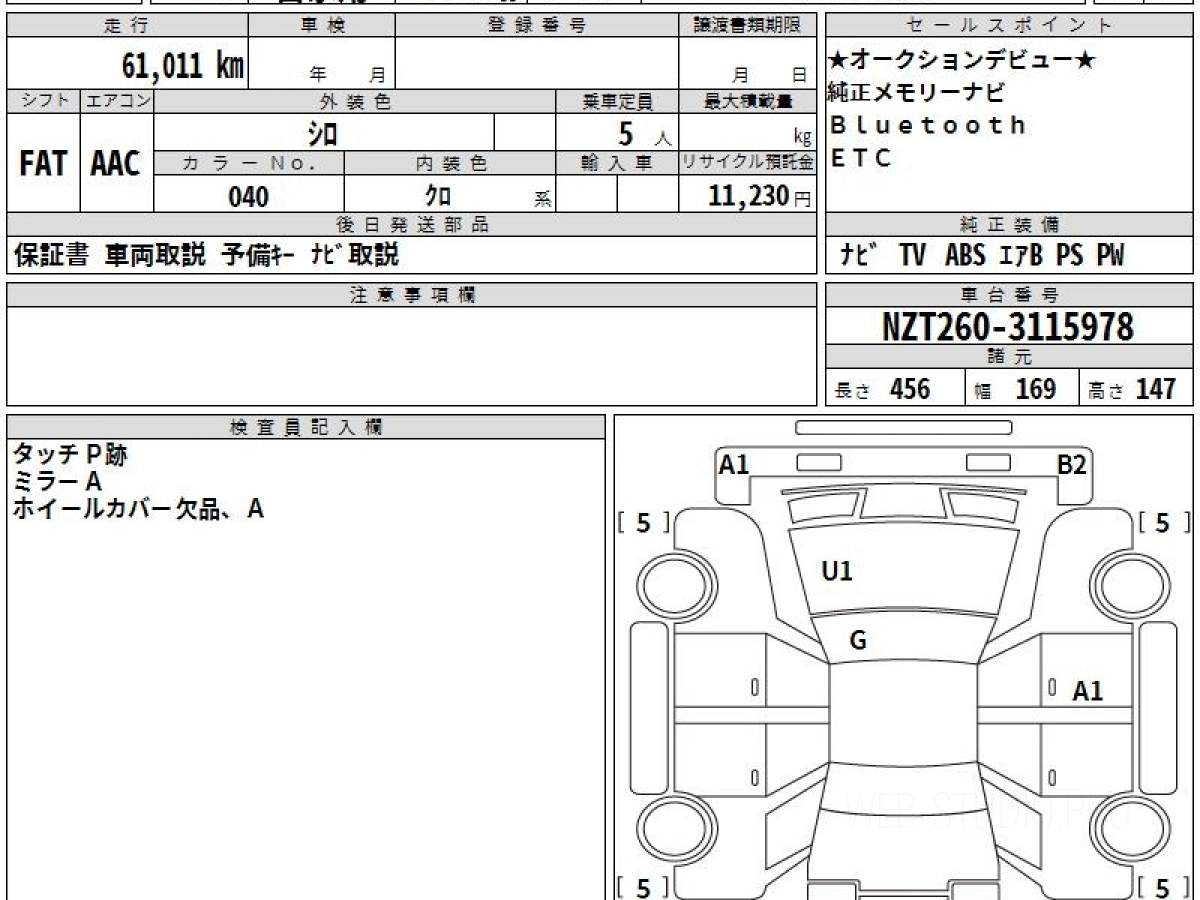
Task: Select the height value 147
Action: [1156, 389]
